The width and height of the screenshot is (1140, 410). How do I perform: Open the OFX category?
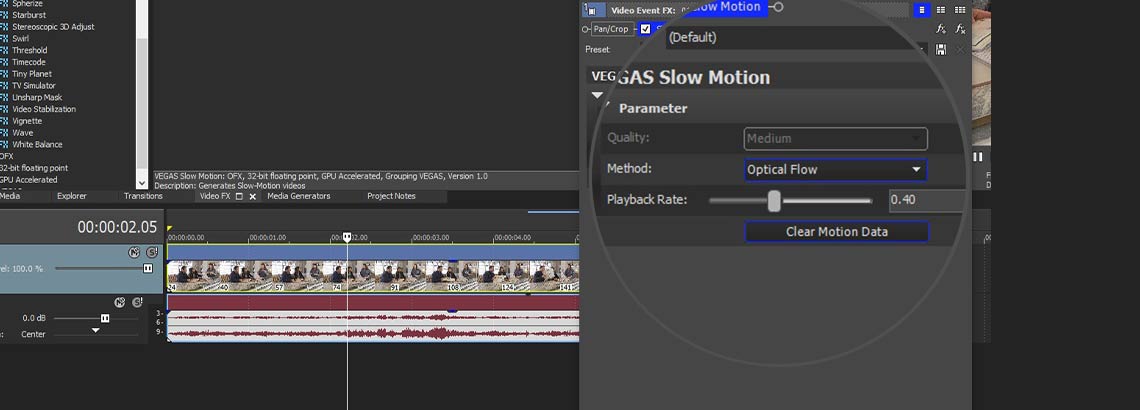click(7, 156)
